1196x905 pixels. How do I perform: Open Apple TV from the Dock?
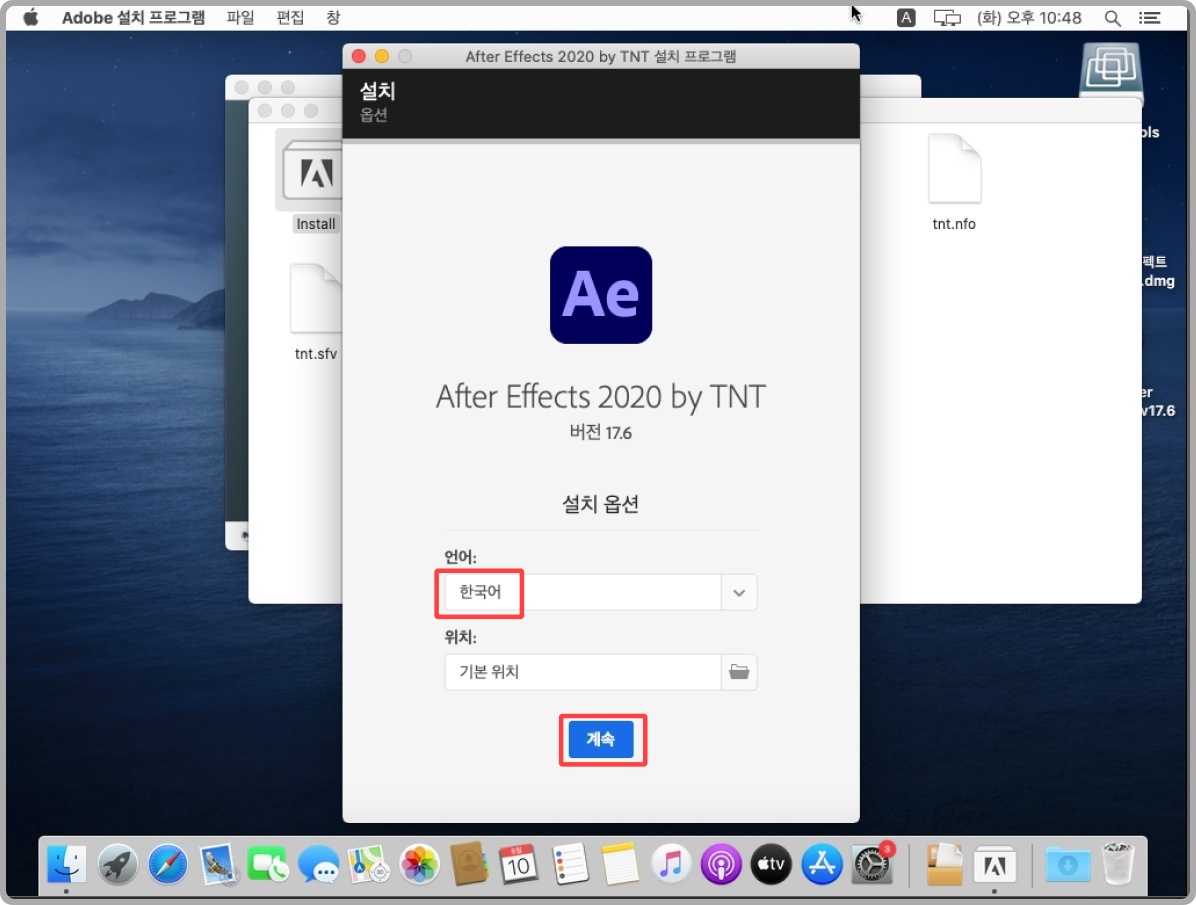(771, 865)
